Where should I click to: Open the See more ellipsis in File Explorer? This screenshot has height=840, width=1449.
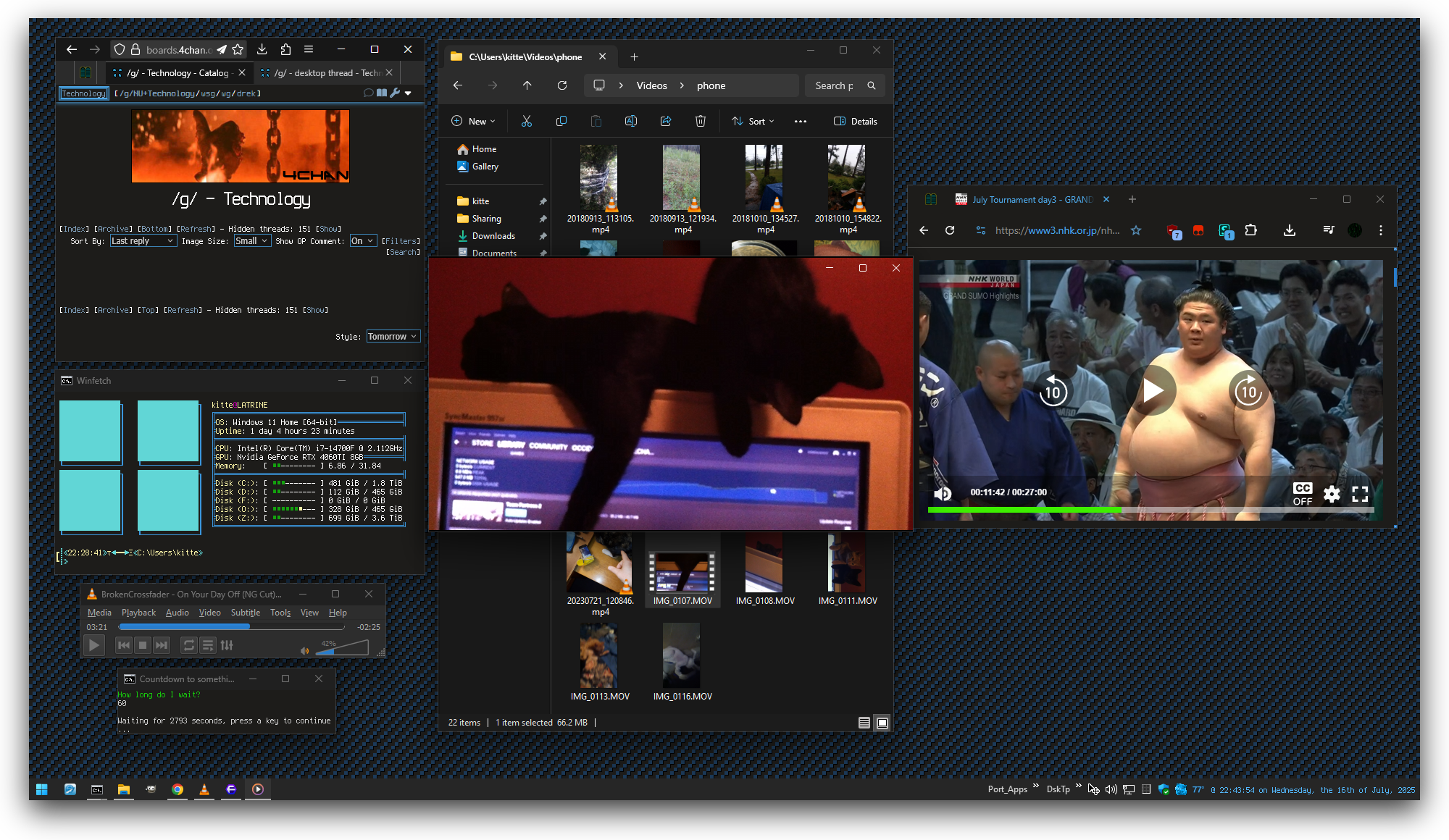(800, 121)
